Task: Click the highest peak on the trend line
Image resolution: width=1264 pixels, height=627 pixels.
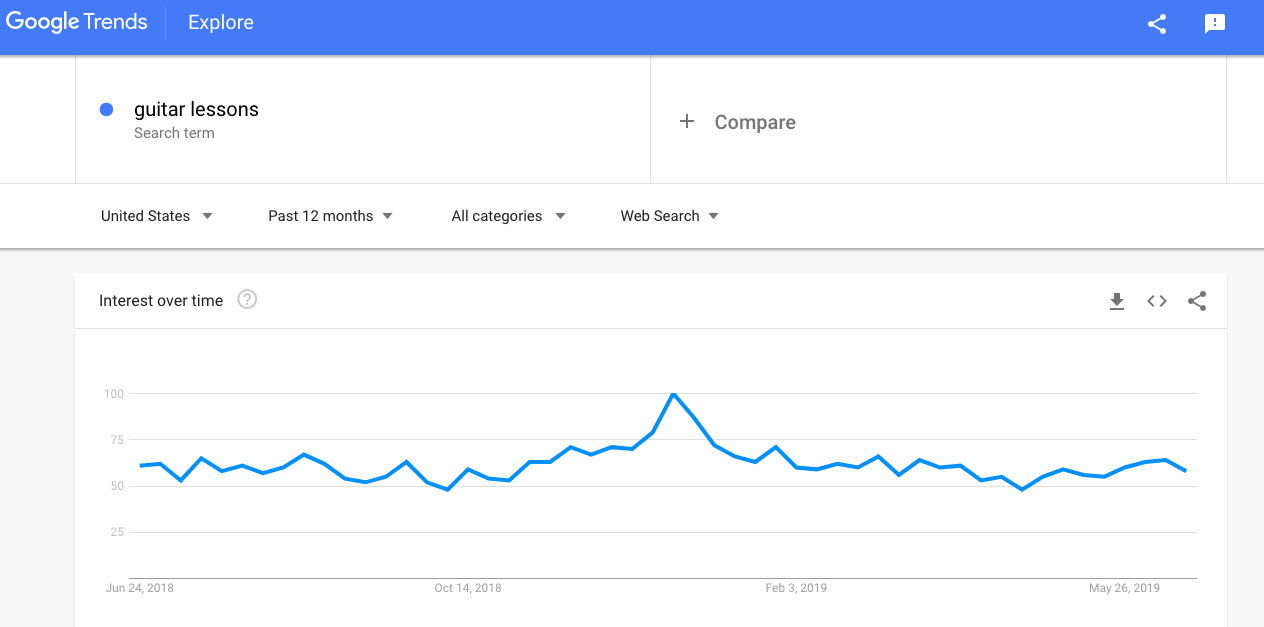Action: (673, 394)
